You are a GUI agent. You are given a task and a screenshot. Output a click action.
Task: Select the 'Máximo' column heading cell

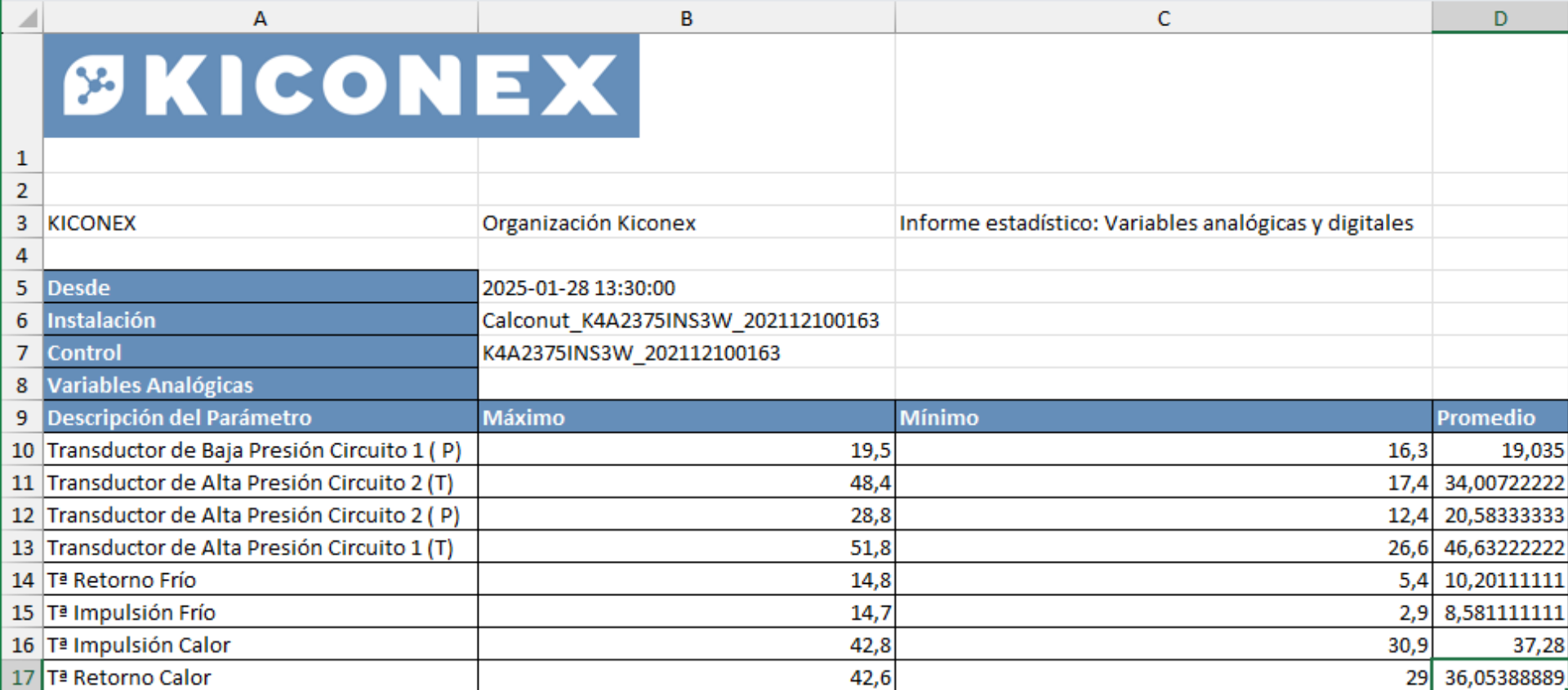point(686,417)
